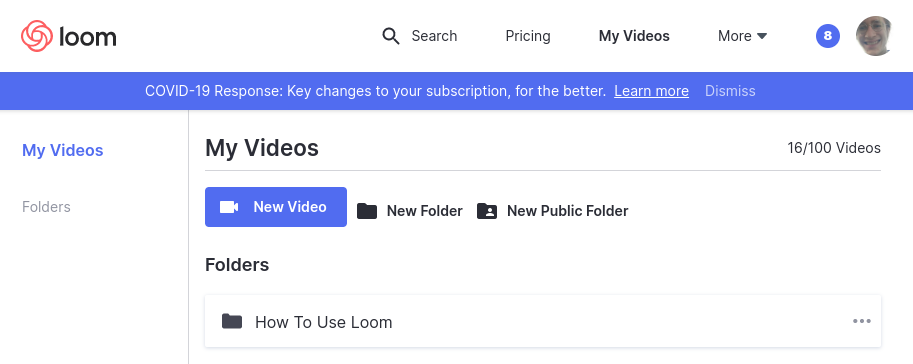Click the New Video button
913x364 pixels.
(x=276, y=207)
